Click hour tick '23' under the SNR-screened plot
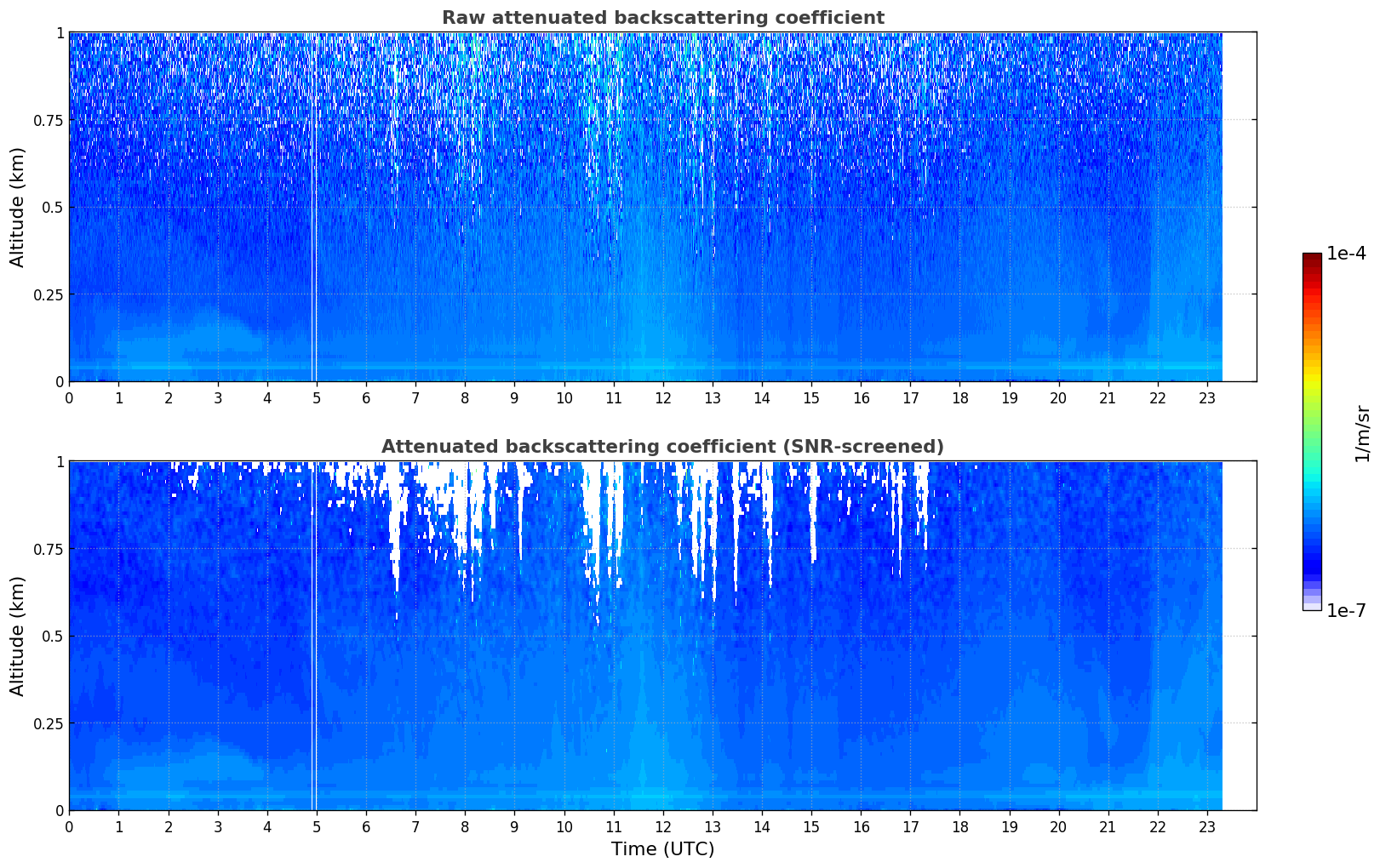Screen dimensions: 1380x868 pyautogui.click(x=1207, y=826)
